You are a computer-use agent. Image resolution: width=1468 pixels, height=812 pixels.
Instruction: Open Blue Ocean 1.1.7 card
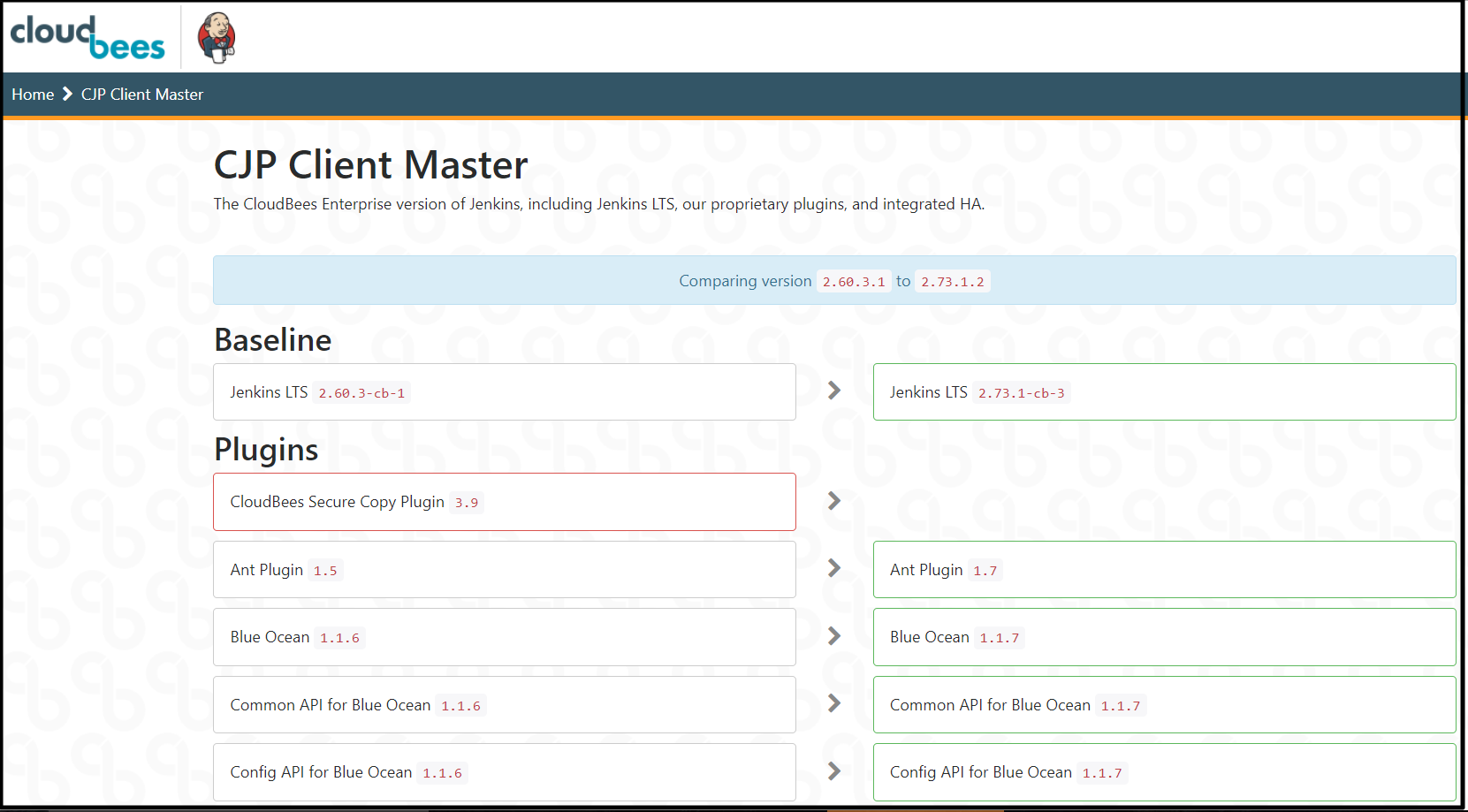[x=1164, y=637]
